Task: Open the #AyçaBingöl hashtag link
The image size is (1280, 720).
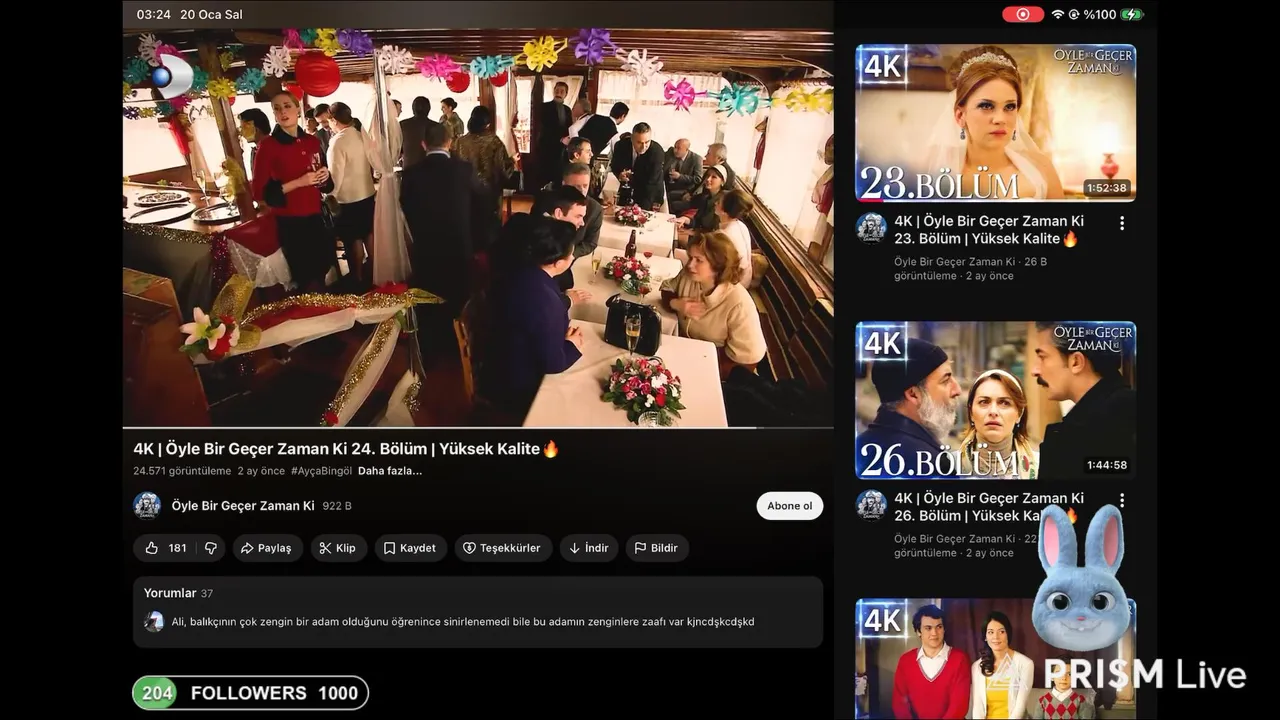Action: pos(321,471)
